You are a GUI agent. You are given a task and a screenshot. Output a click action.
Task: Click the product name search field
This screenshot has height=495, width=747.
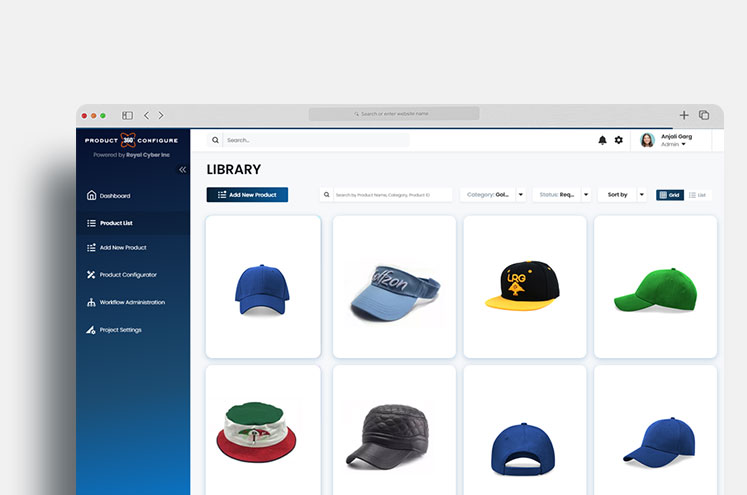pyautogui.click(x=386, y=195)
